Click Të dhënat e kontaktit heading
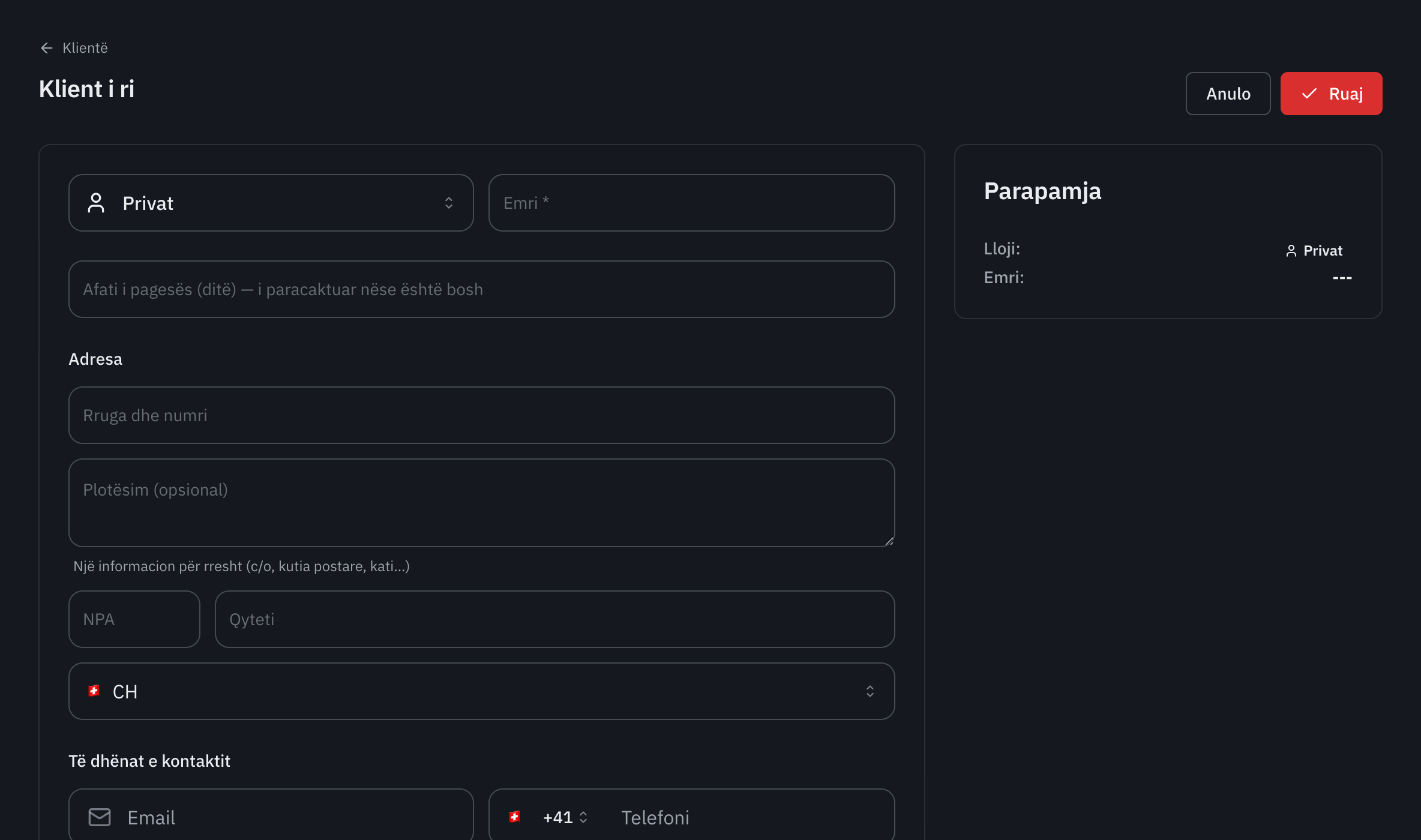 [149, 761]
